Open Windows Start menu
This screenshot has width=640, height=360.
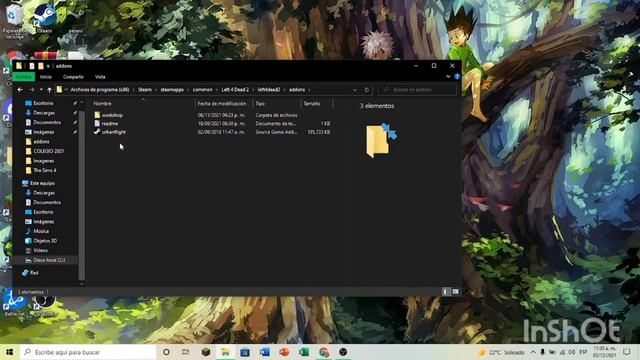pos(10,352)
